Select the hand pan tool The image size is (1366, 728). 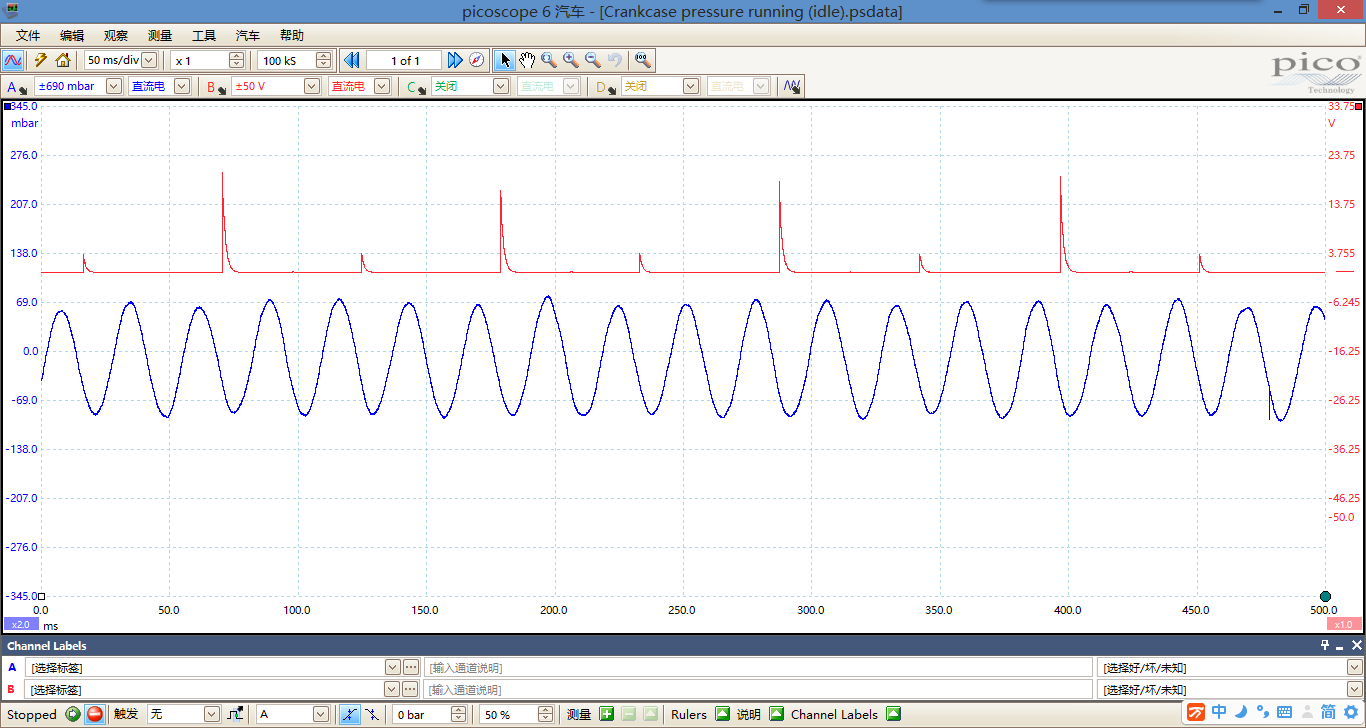tap(527, 60)
